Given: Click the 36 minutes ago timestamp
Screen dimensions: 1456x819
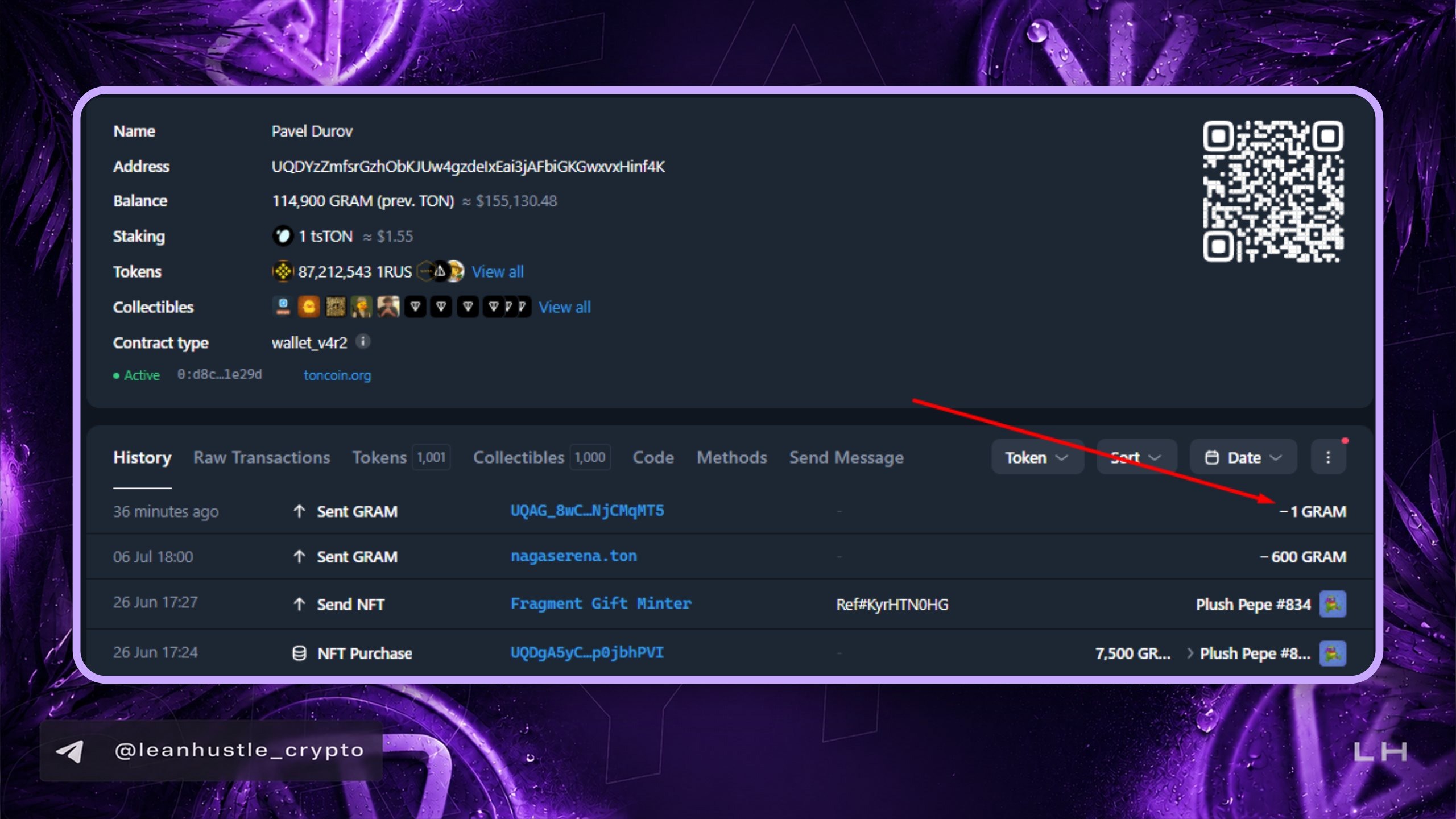Looking at the screenshot, I should tap(166, 511).
